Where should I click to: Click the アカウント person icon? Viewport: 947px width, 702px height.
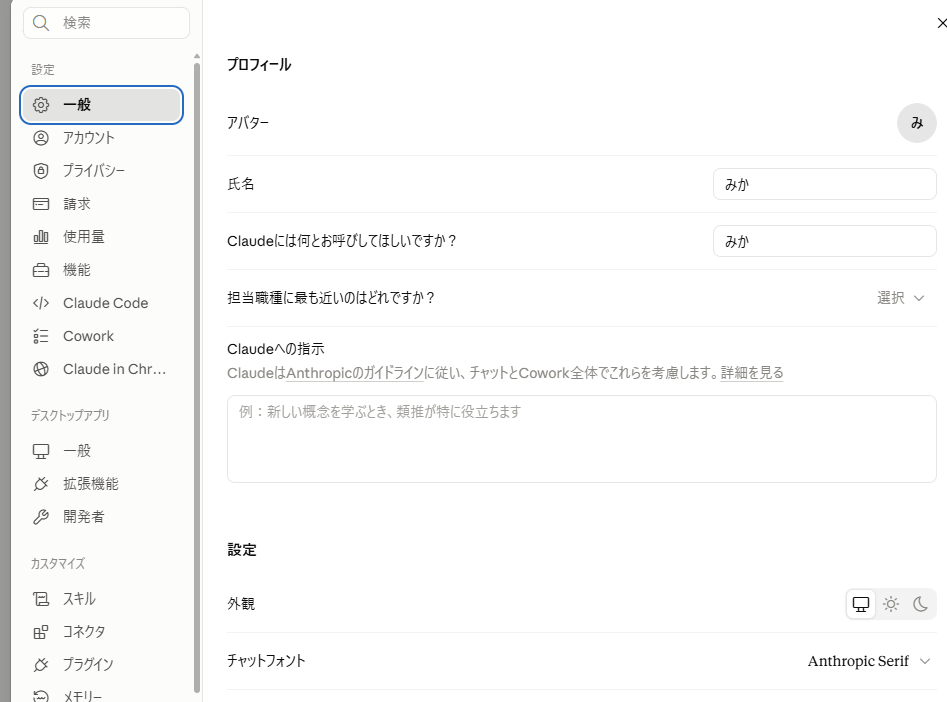tap(41, 138)
